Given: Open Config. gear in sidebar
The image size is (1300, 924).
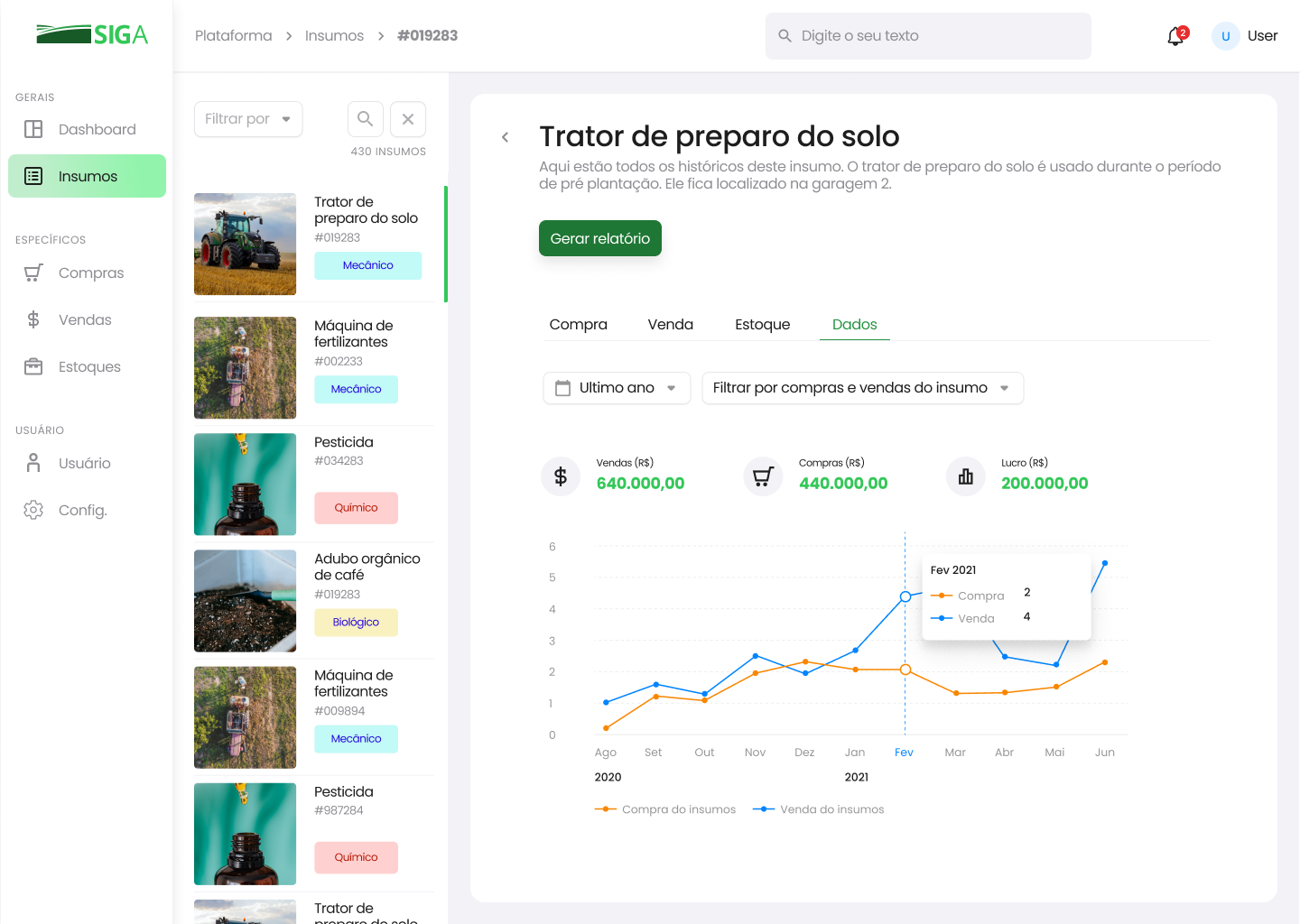Looking at the screenshot, I should (x=33, y=510).
